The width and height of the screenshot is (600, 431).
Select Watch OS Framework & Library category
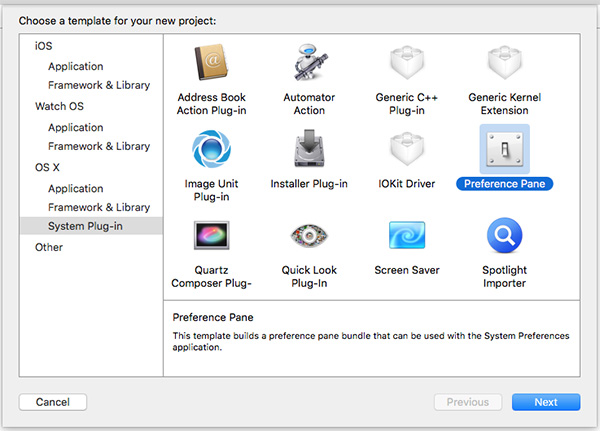(99, 146)
